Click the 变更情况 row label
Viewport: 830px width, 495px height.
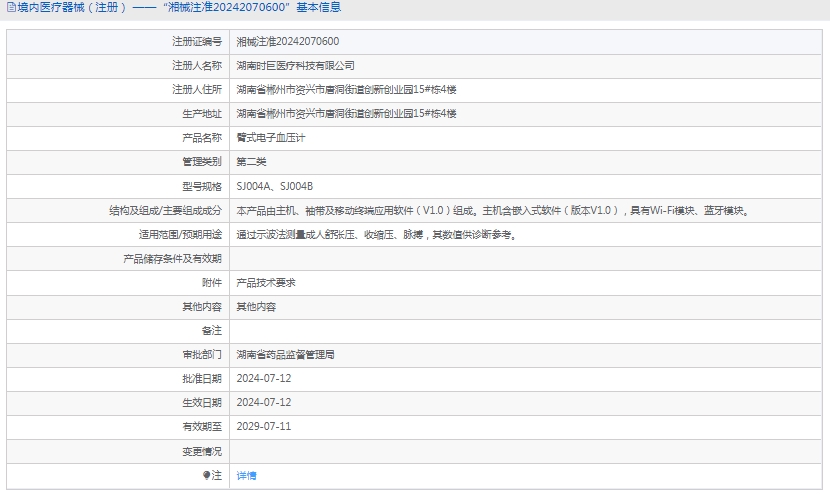(201, 451)
